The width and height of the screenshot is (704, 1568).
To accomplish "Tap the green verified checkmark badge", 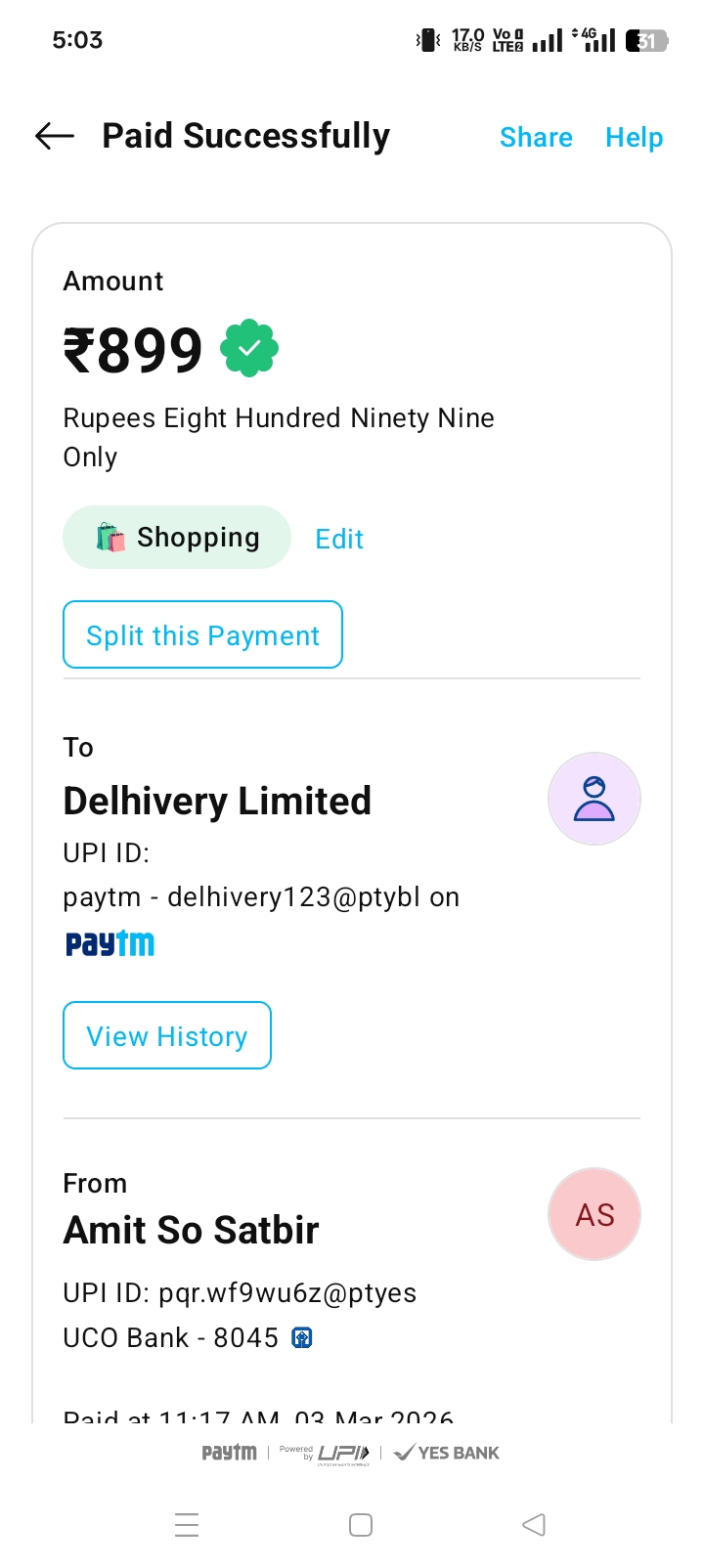I will pos(249,348).
